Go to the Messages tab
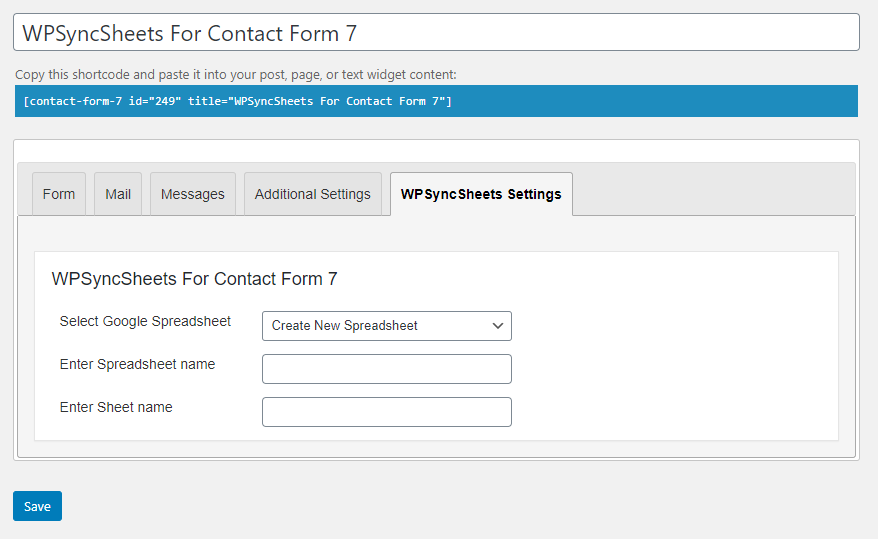878x539 pixels. [193, 194]
